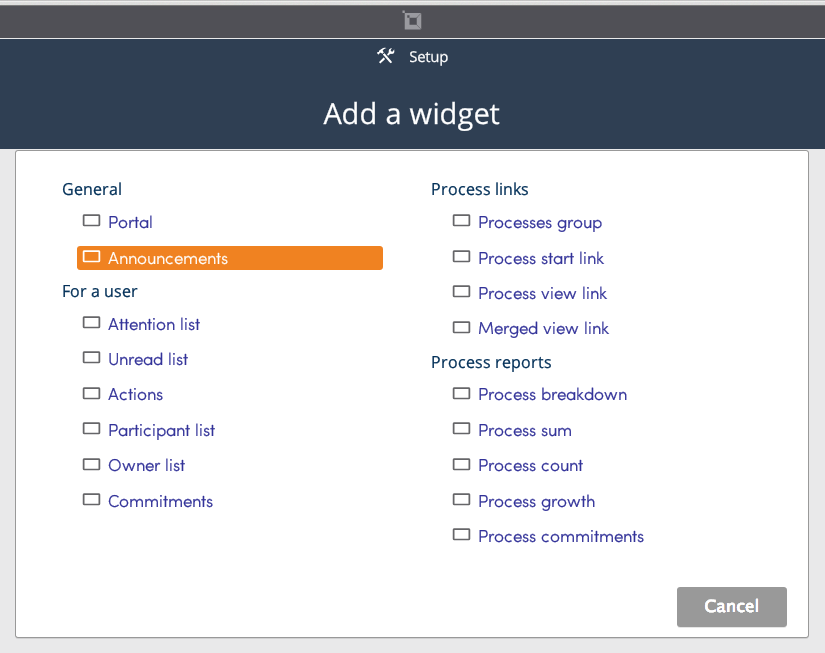Add the Unread list widget

[x=148, y=359]
